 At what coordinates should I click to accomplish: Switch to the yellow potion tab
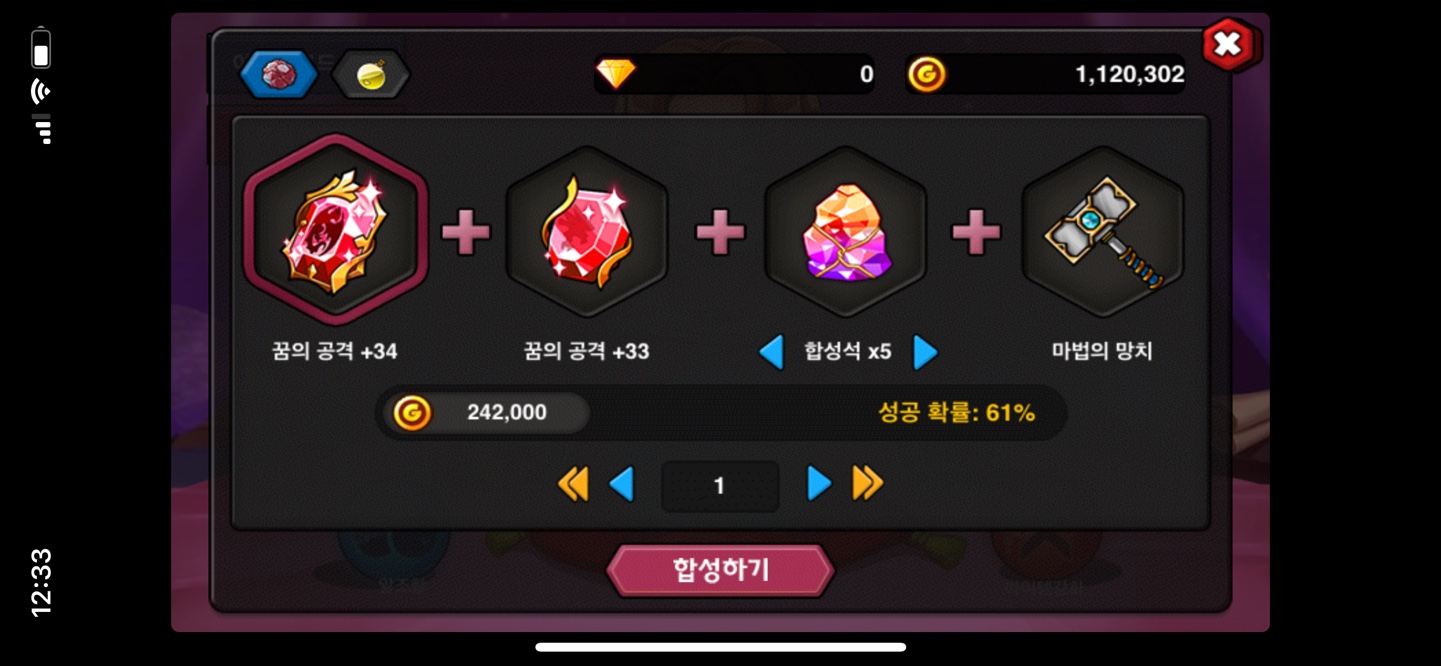coord(371,74)
